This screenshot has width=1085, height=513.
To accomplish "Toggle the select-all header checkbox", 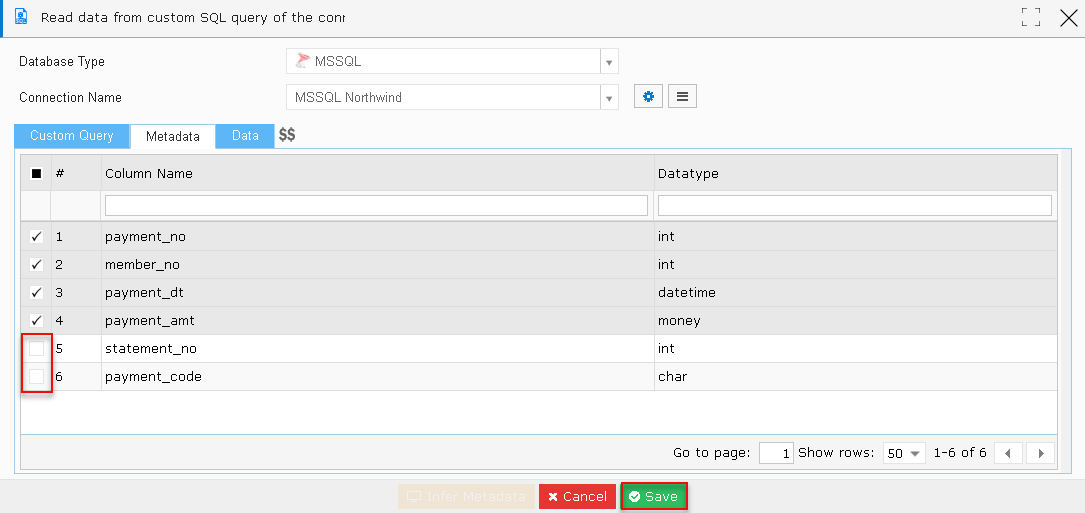I will 37,174.
